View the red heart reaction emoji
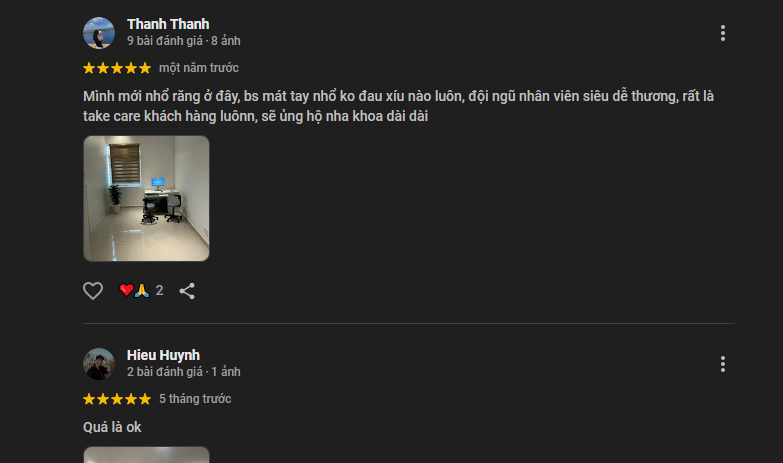Screen dimensions: 783x463 point(126,290)
